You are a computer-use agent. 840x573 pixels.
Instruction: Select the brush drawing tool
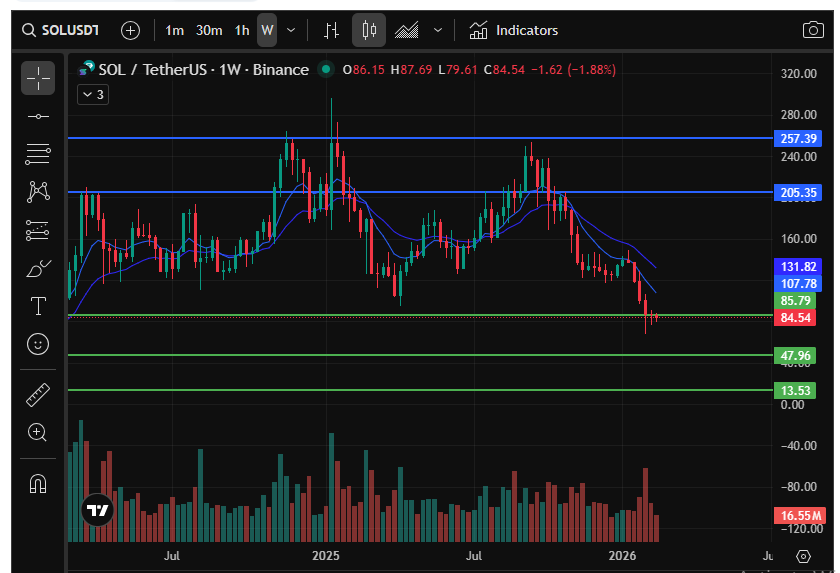[x=38, y=268]
